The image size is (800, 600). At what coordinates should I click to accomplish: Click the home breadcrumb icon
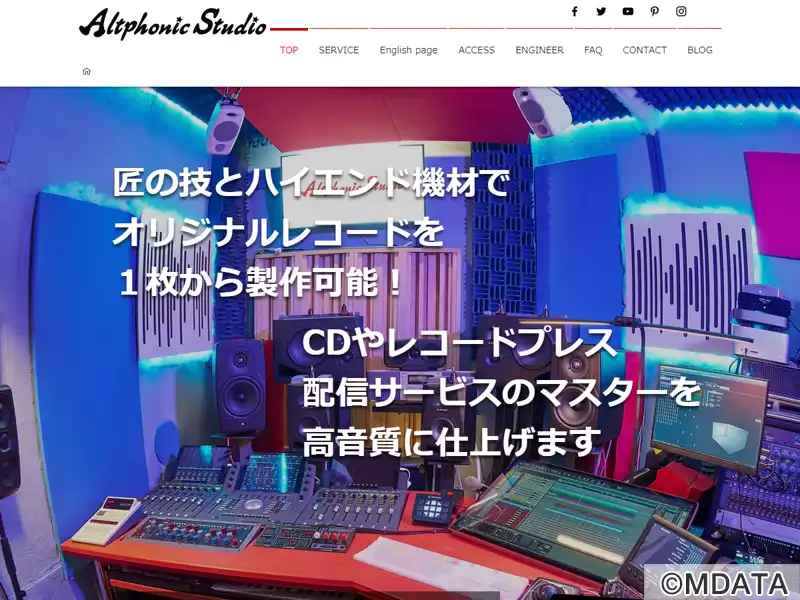point(86,71)
